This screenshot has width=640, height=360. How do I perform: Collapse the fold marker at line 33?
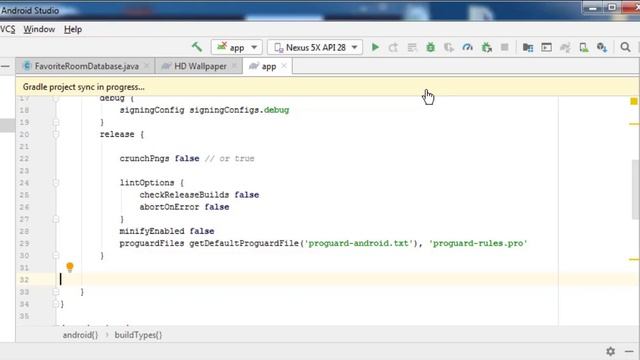[x=56, y=292]
